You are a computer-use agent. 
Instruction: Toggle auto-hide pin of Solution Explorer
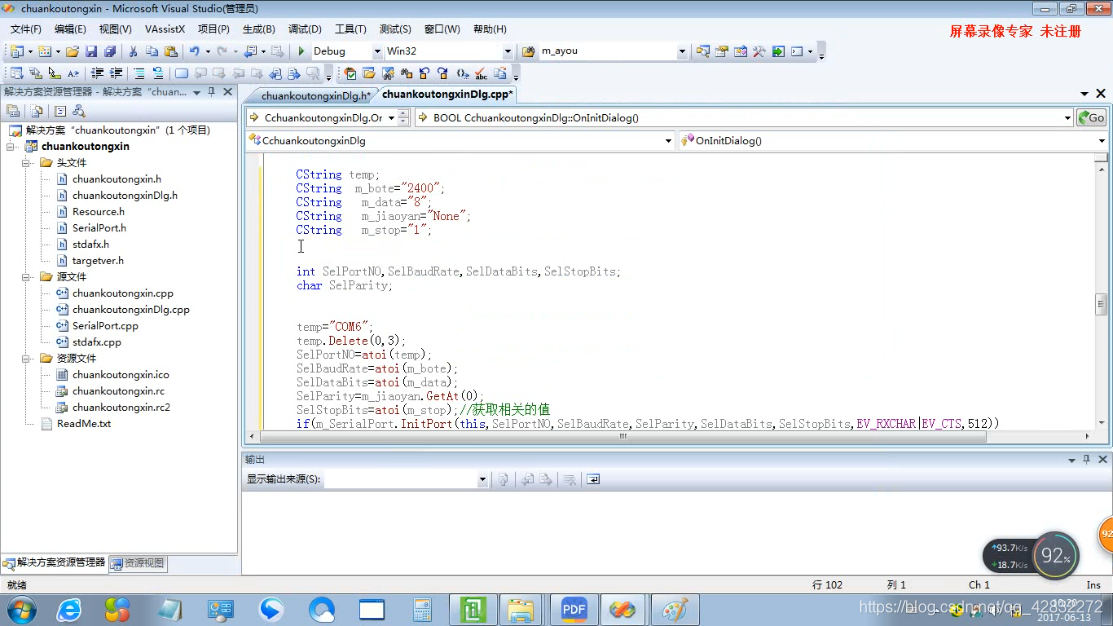click(212, 92)
